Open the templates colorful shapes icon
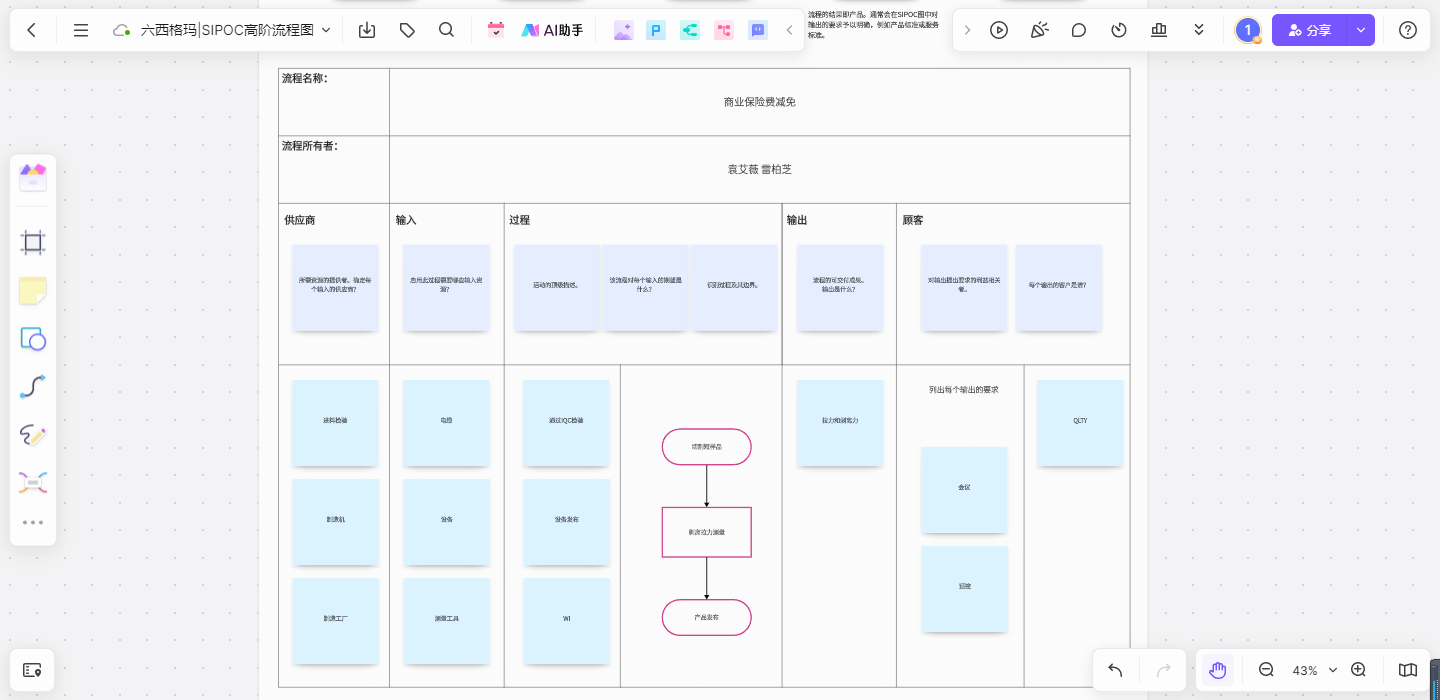The image size is (1440, 700). pos(33,178)
